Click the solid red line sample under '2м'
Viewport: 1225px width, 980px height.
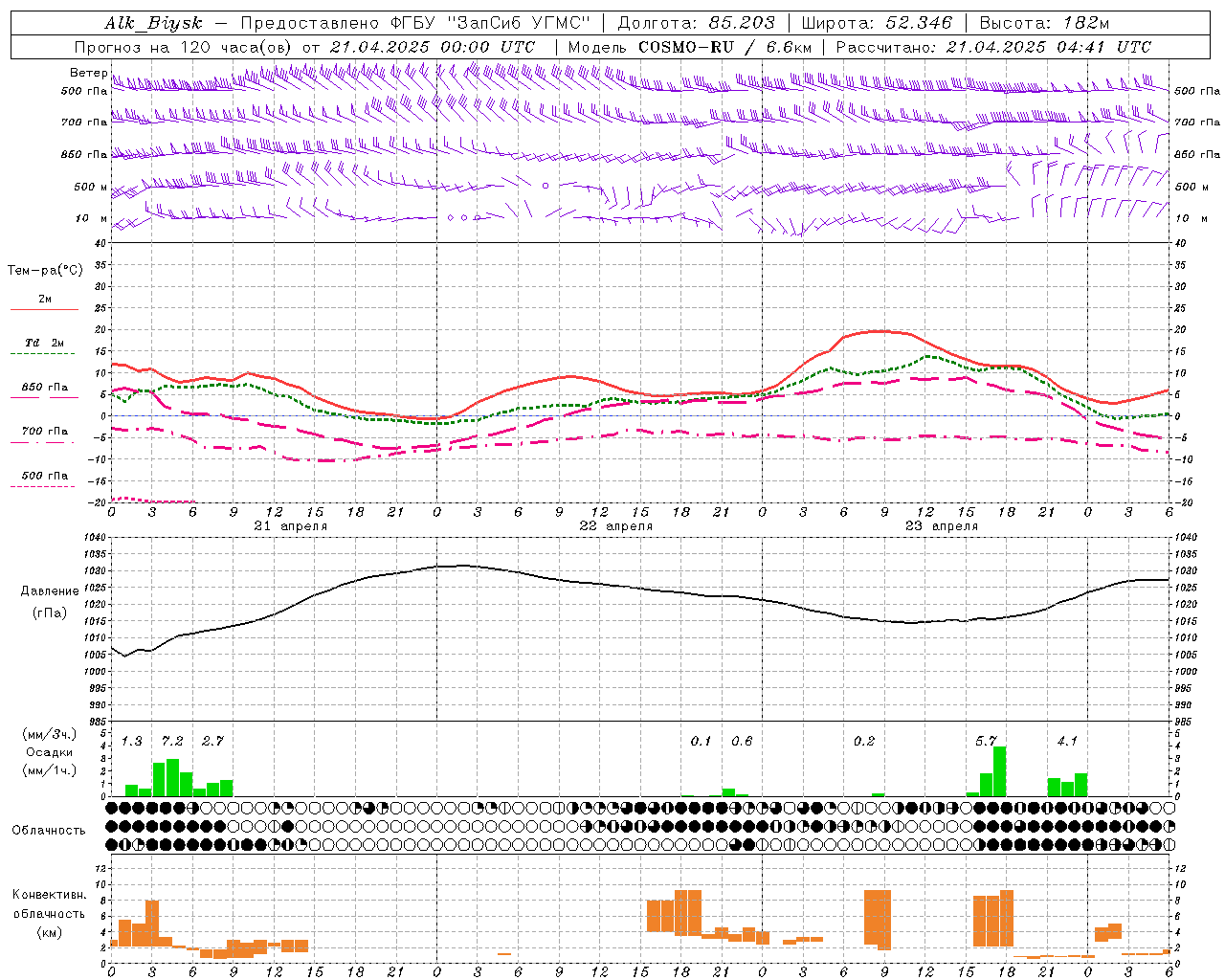tap(44, 310)
